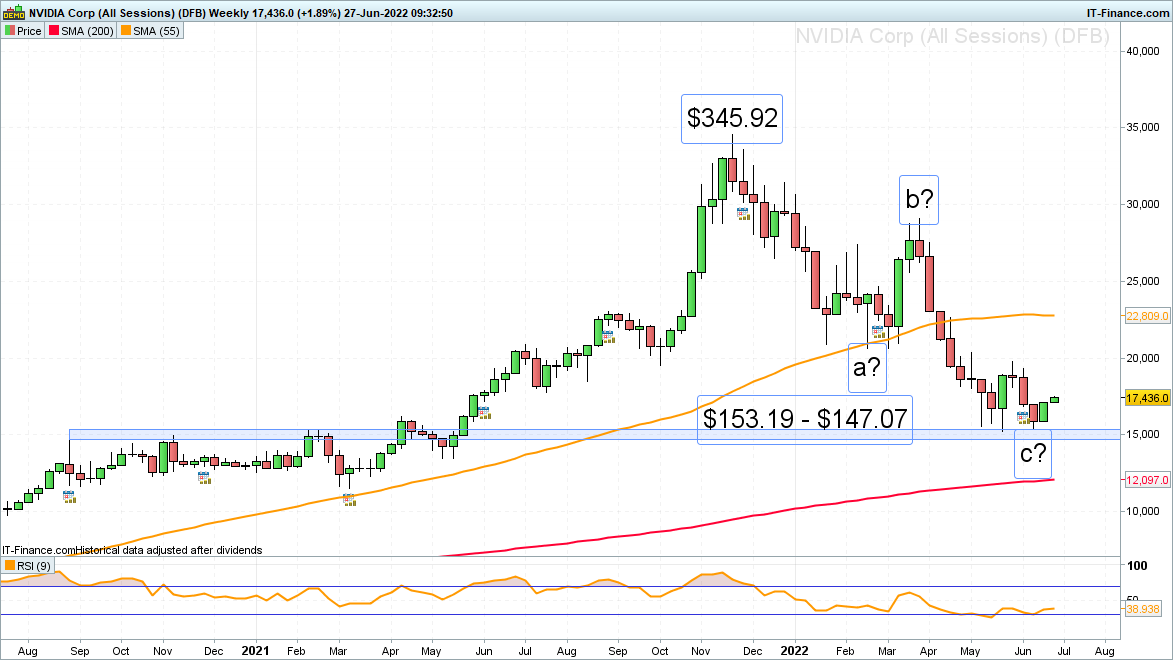Open the event calendar icon below September 2020 candles
Image resolution: width=1173 pixels, height=660 pixels.
pos(70,496)
